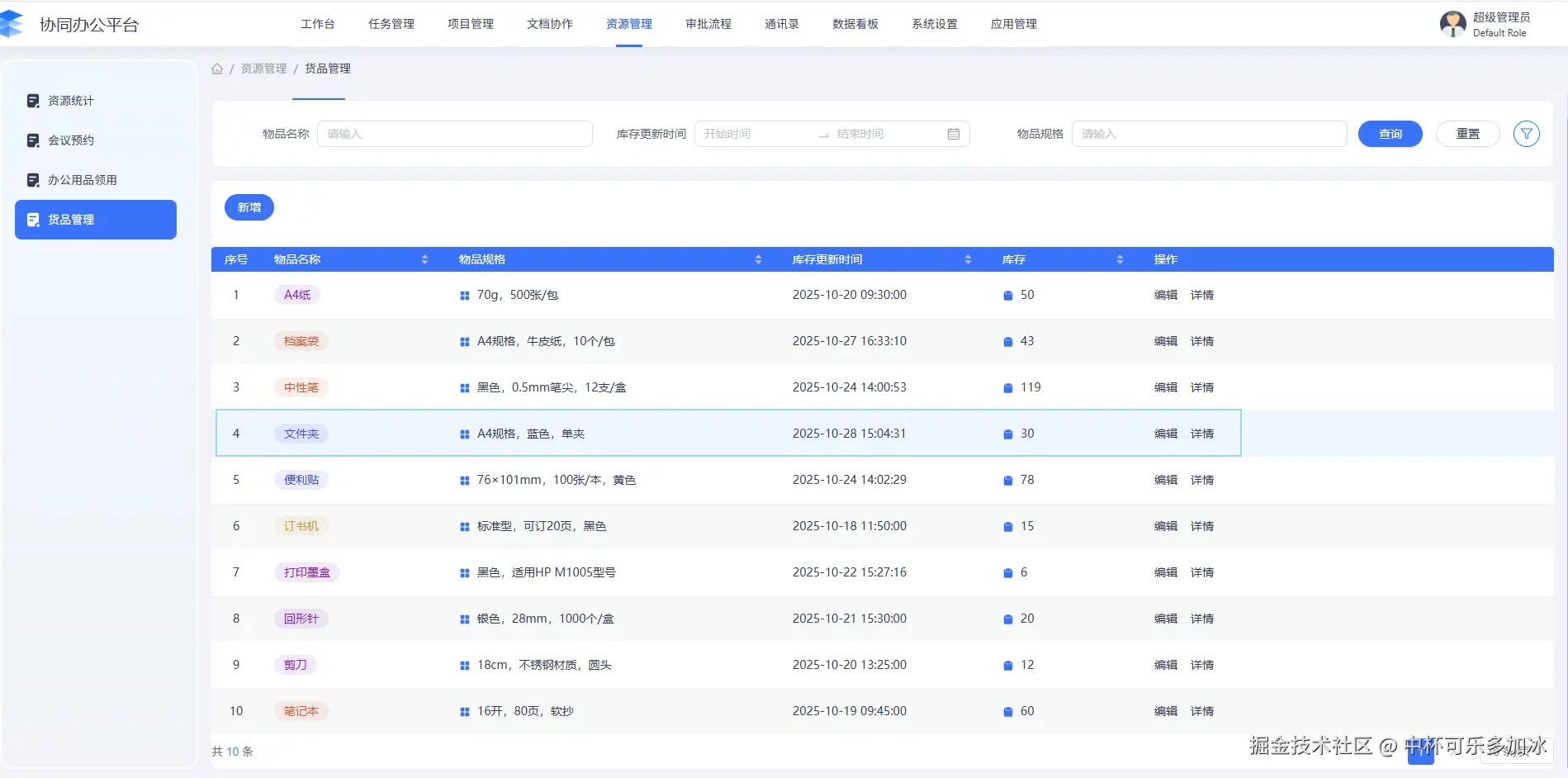Click the stock icon next to 119
Screen dimensions: 1568x778
coord(1007,388)
